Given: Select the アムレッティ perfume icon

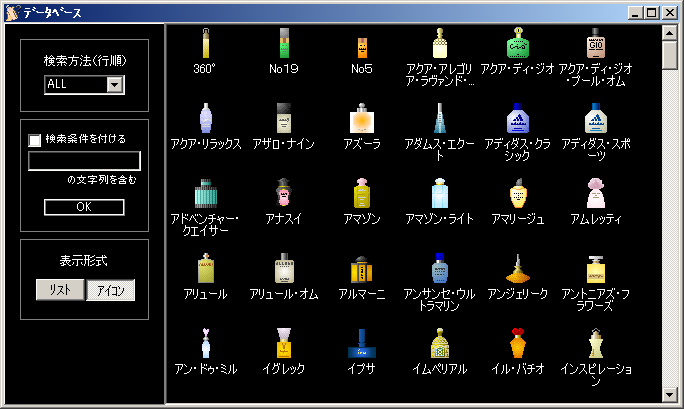Looking at the screenshot, I should (595, 194).
